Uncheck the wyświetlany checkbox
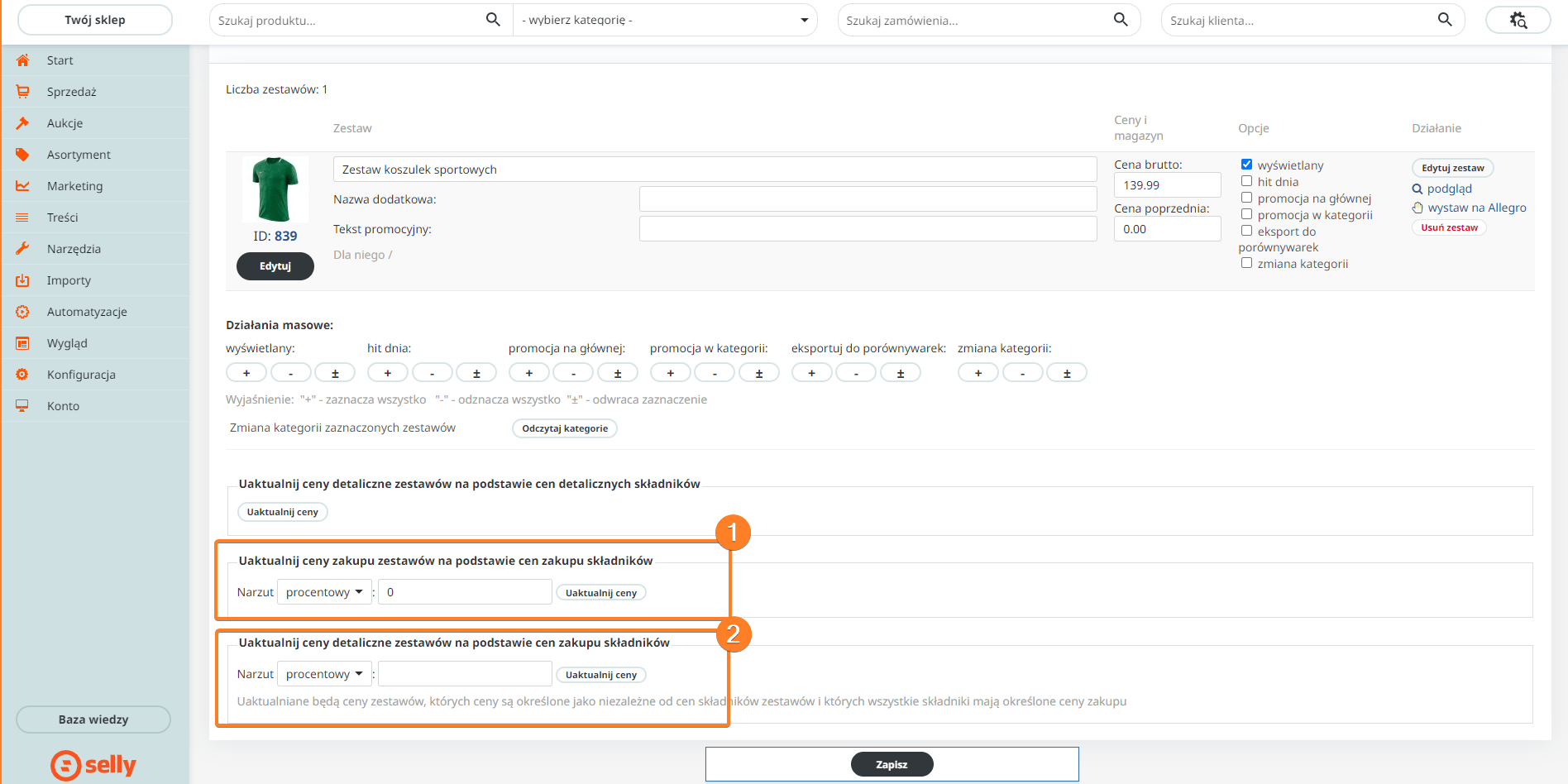 point(1246,165)
